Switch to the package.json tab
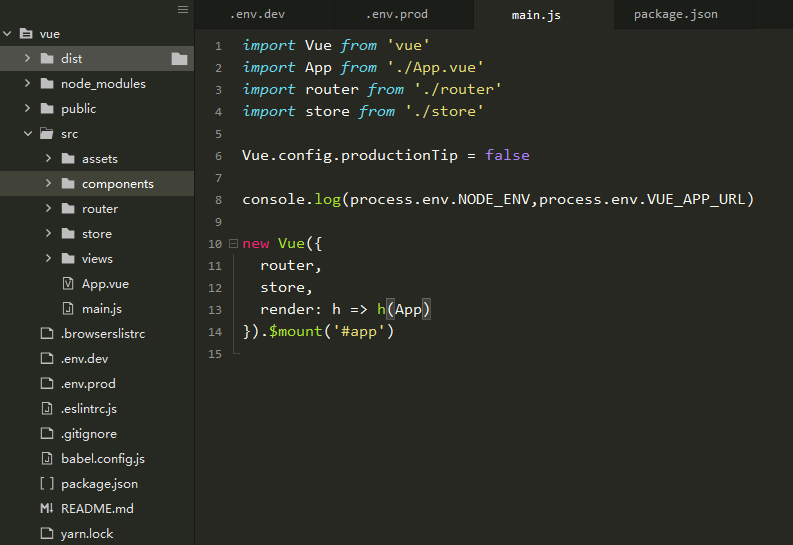Image resolution: width=793 pixels, height=545 pixels. (x=683, y=14)
